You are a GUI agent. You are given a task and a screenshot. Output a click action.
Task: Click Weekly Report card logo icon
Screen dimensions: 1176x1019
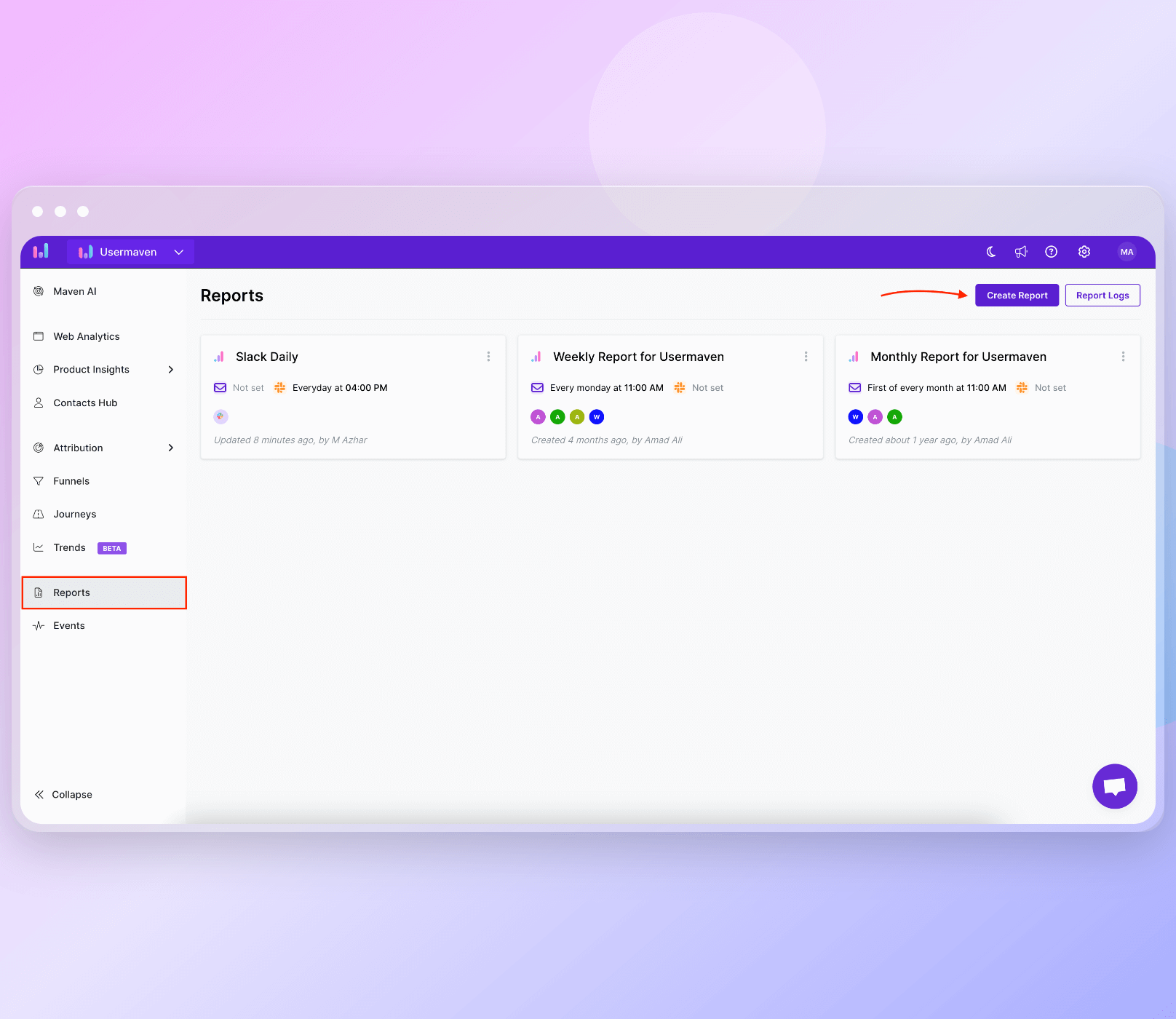(536, 357)
